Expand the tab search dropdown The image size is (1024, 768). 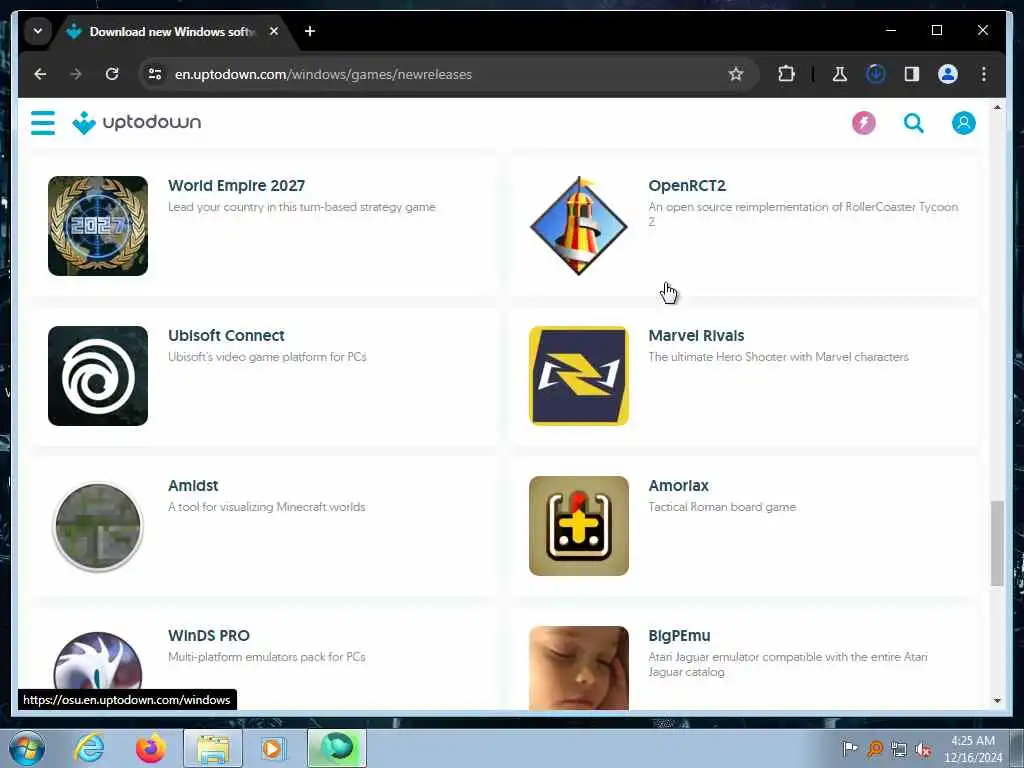(38, 31)
